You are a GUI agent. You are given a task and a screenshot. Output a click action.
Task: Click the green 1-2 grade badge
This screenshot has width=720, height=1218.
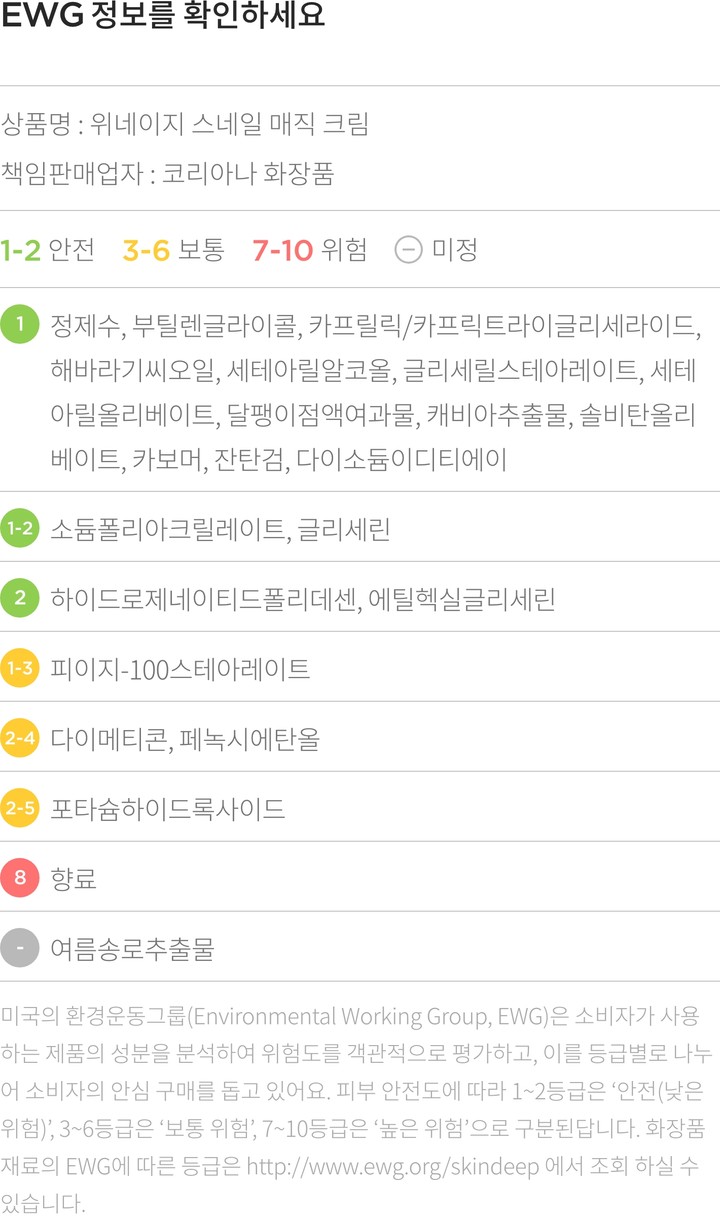click(x=20, y=529)
